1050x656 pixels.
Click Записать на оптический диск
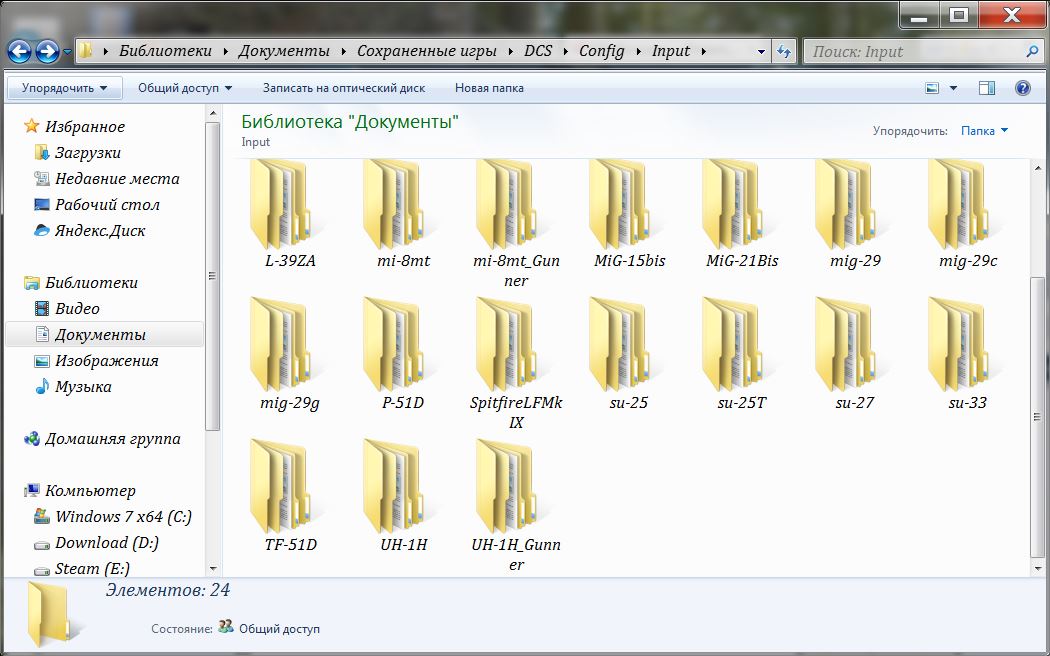(x=344, y=88)
